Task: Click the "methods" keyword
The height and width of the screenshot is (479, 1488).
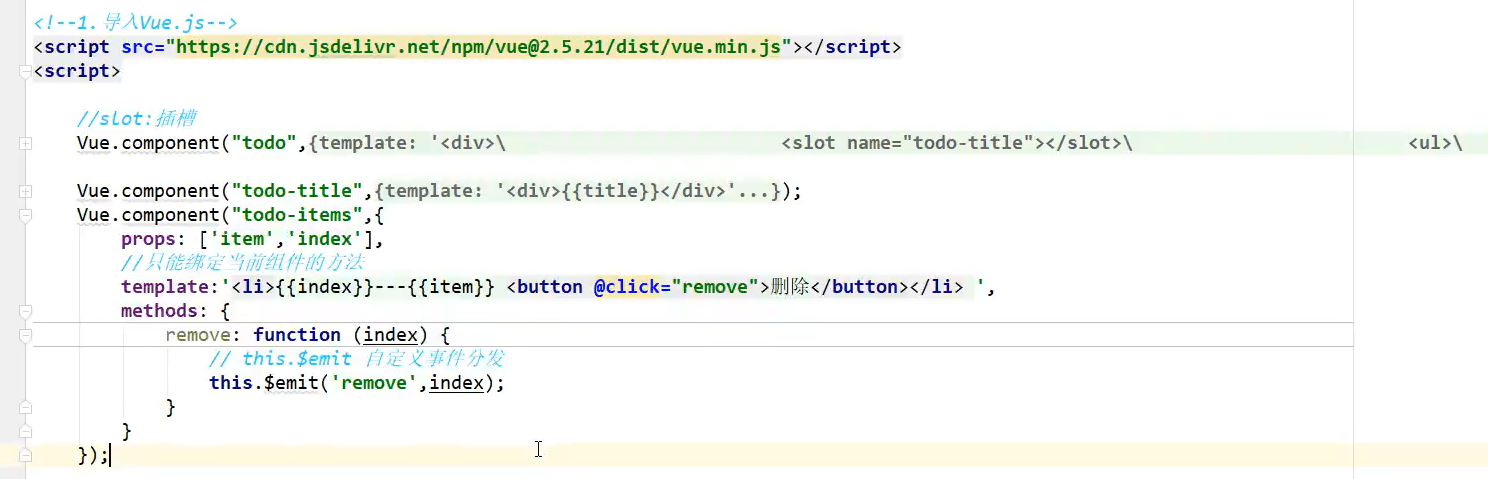Action: (159, 311)
